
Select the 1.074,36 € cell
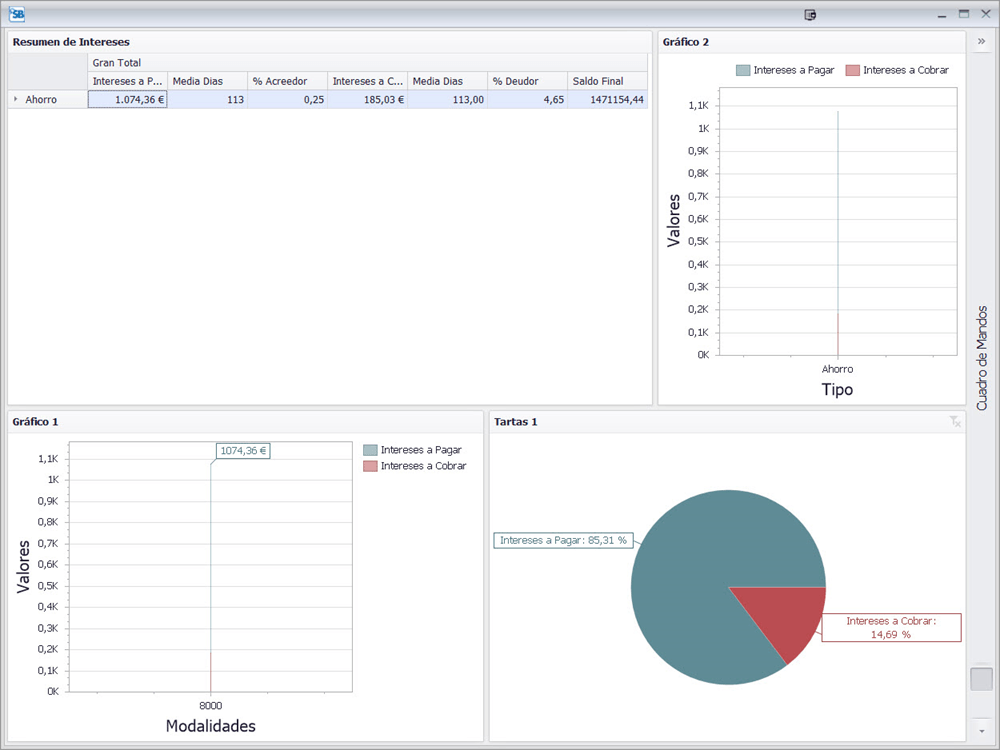(127, 99)
